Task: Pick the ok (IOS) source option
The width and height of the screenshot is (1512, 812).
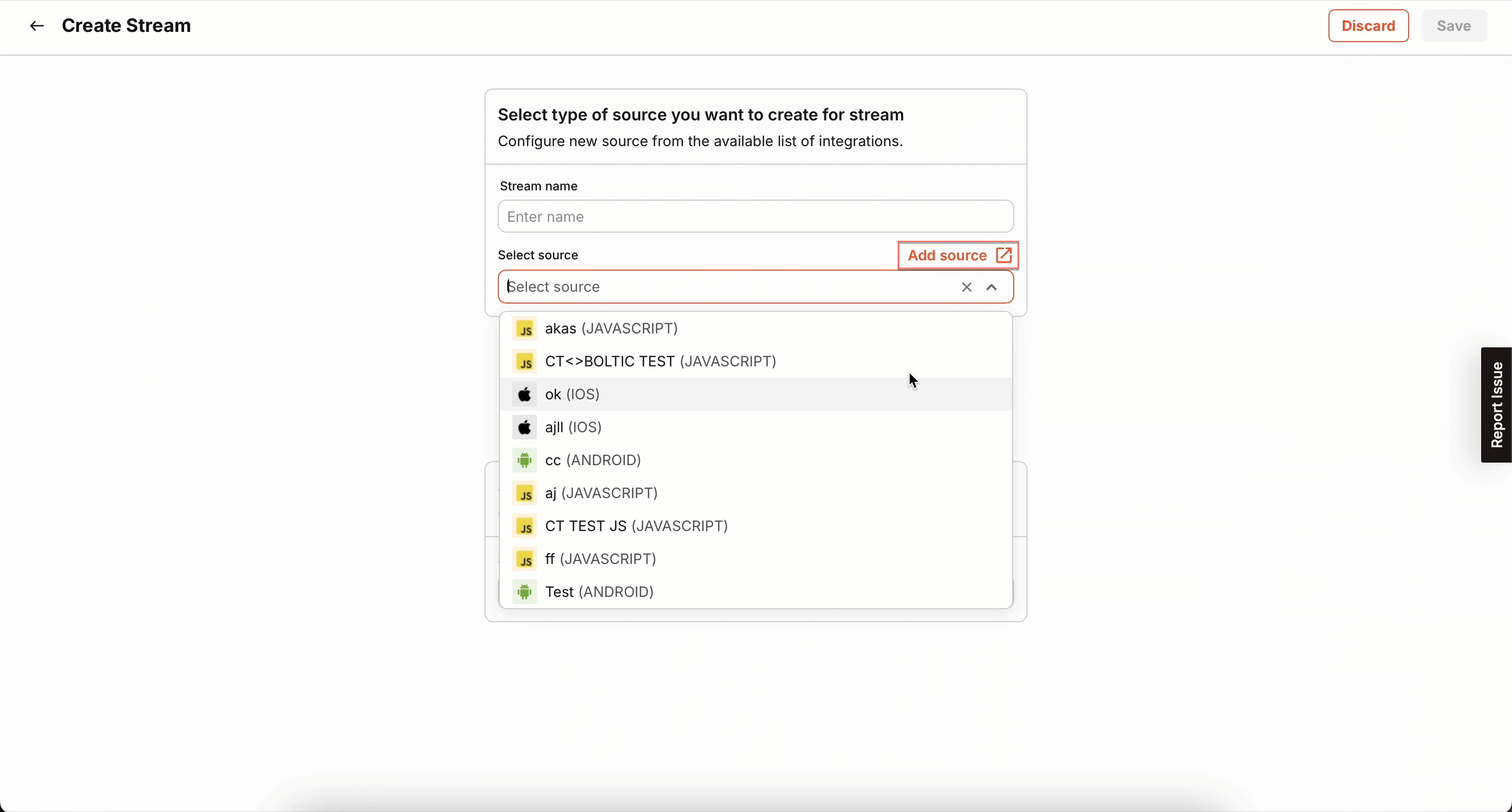Action: click(572, 395)
